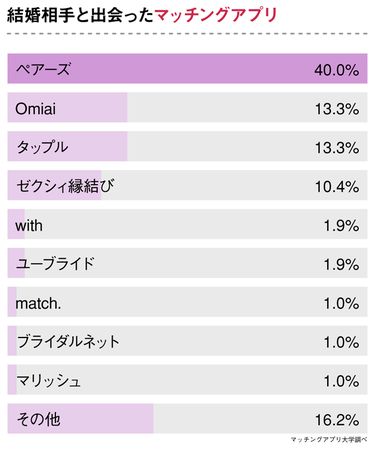
Task: Click the 16.2% percentage value
Action: (337, 420)
